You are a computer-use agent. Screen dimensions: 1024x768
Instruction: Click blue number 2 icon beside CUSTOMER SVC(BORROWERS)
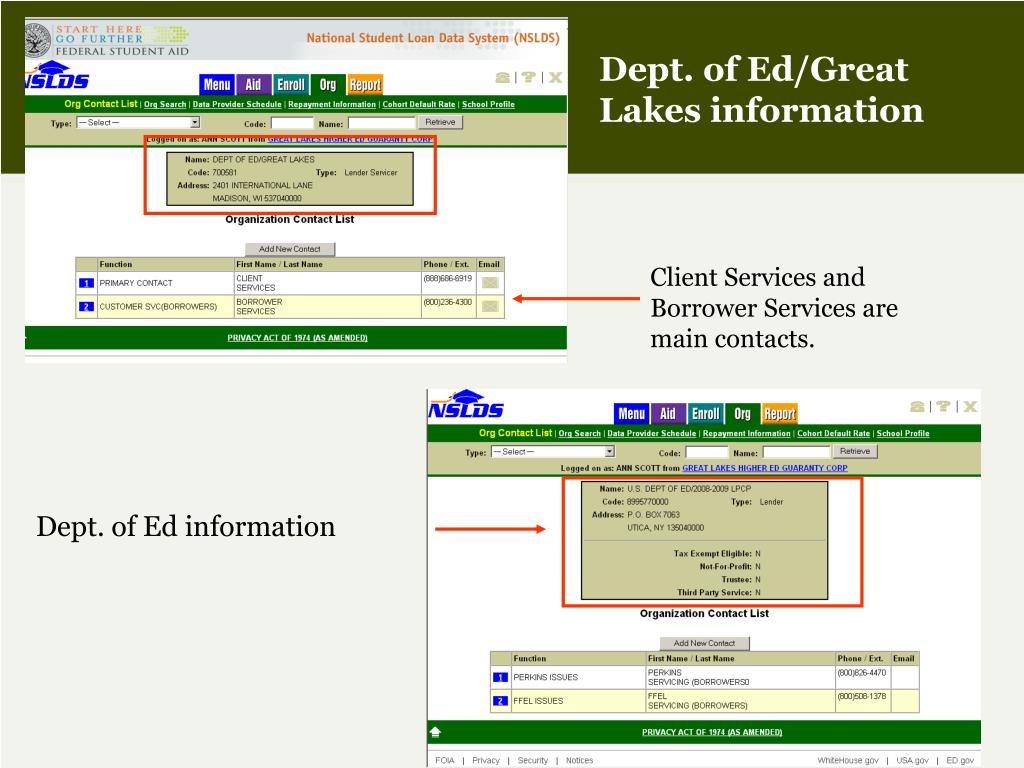(86, 307)
